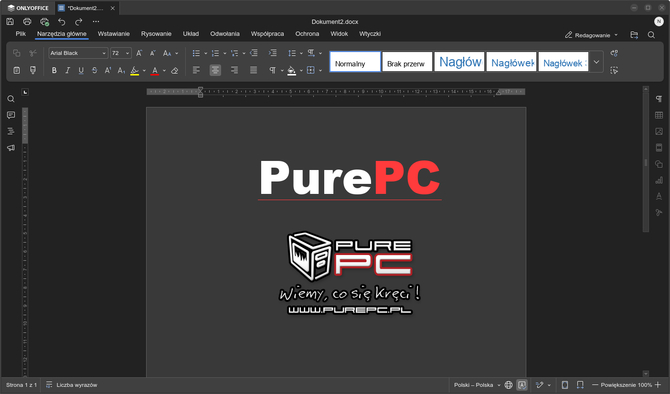670x394 pixels.
Task: Open table settings in right sidebar
Action: pos(659,115)
